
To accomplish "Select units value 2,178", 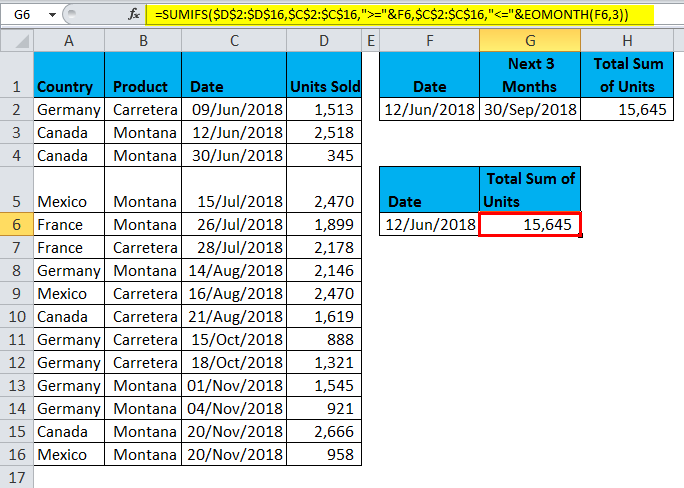I will [x=324, y=247].
